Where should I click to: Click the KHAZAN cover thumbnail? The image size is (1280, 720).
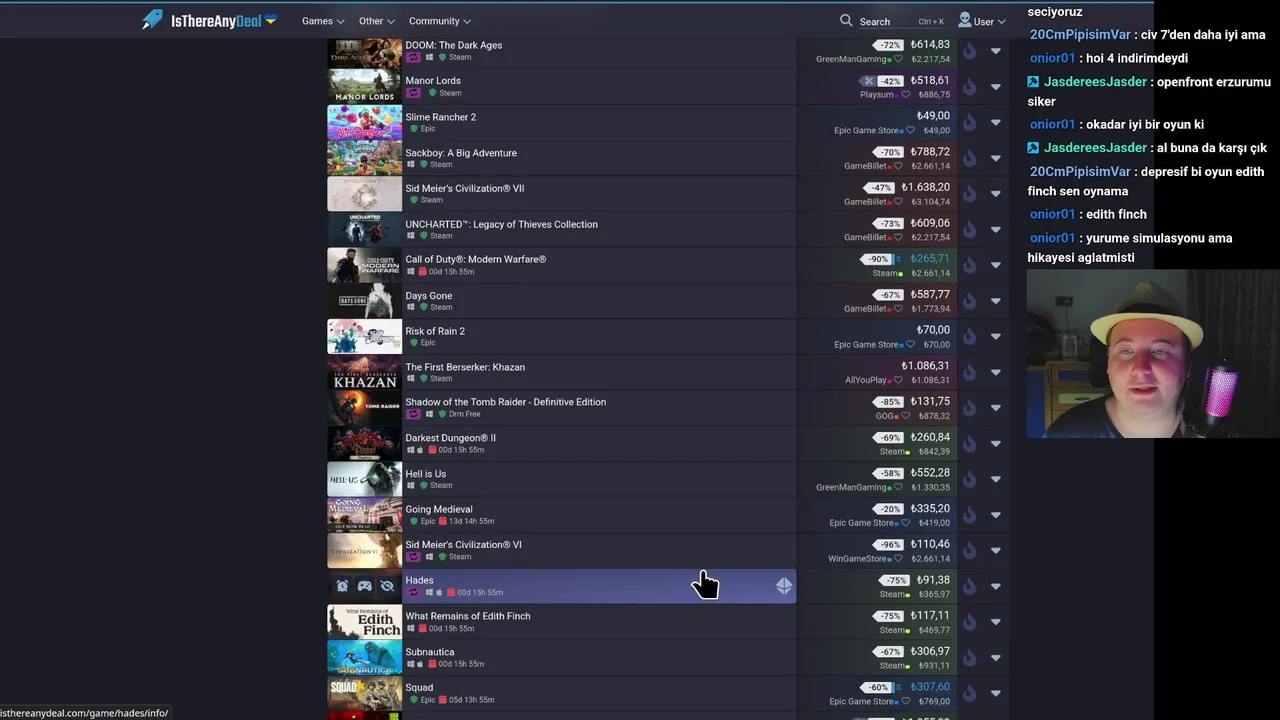364,372
